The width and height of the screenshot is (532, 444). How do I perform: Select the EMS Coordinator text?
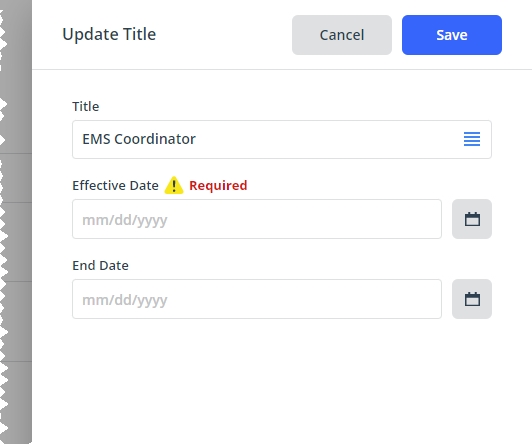pos(139,139)
